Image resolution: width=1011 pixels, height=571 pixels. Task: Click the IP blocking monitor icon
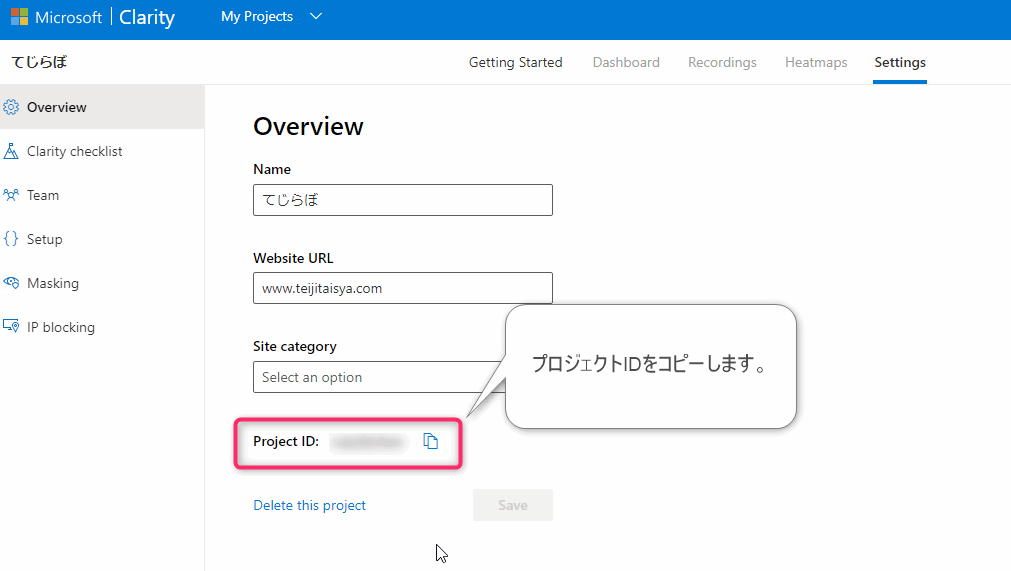(11, 326)
